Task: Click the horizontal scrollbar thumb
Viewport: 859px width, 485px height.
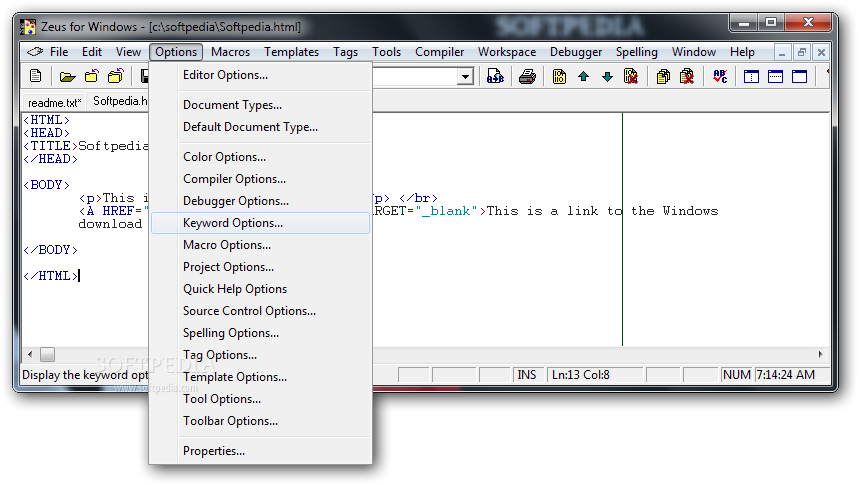Action: (x=48, y=355)
